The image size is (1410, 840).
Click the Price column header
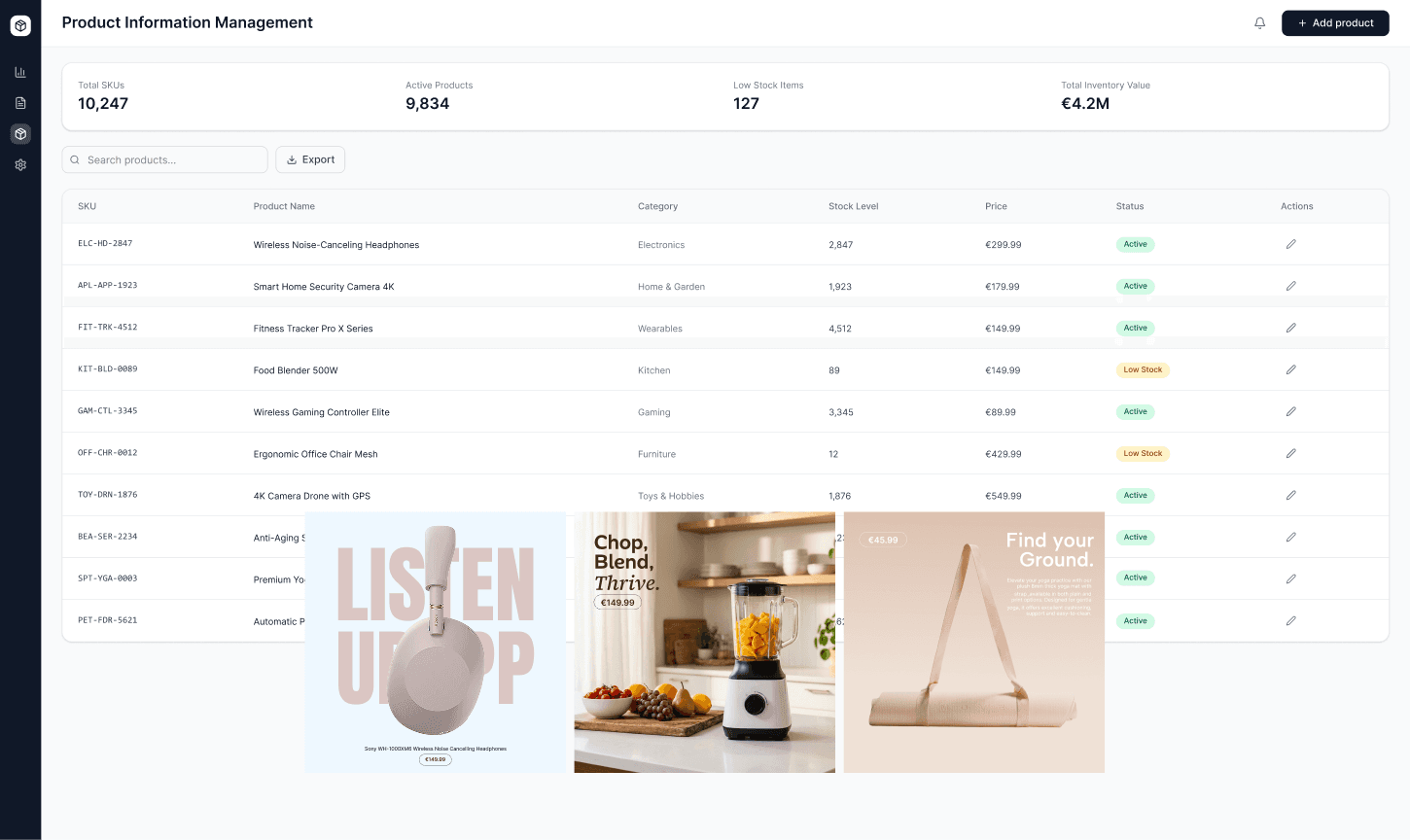996,206
